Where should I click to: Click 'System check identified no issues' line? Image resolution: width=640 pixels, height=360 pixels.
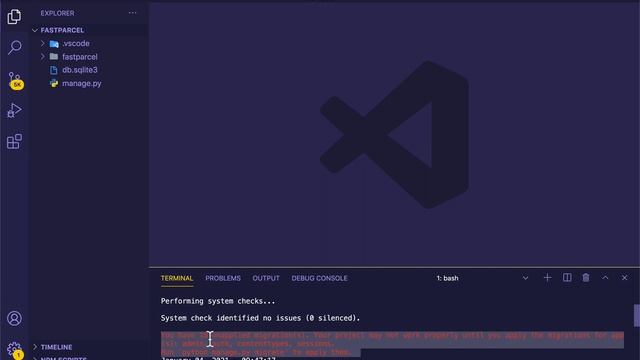click(x=260, y=318)
